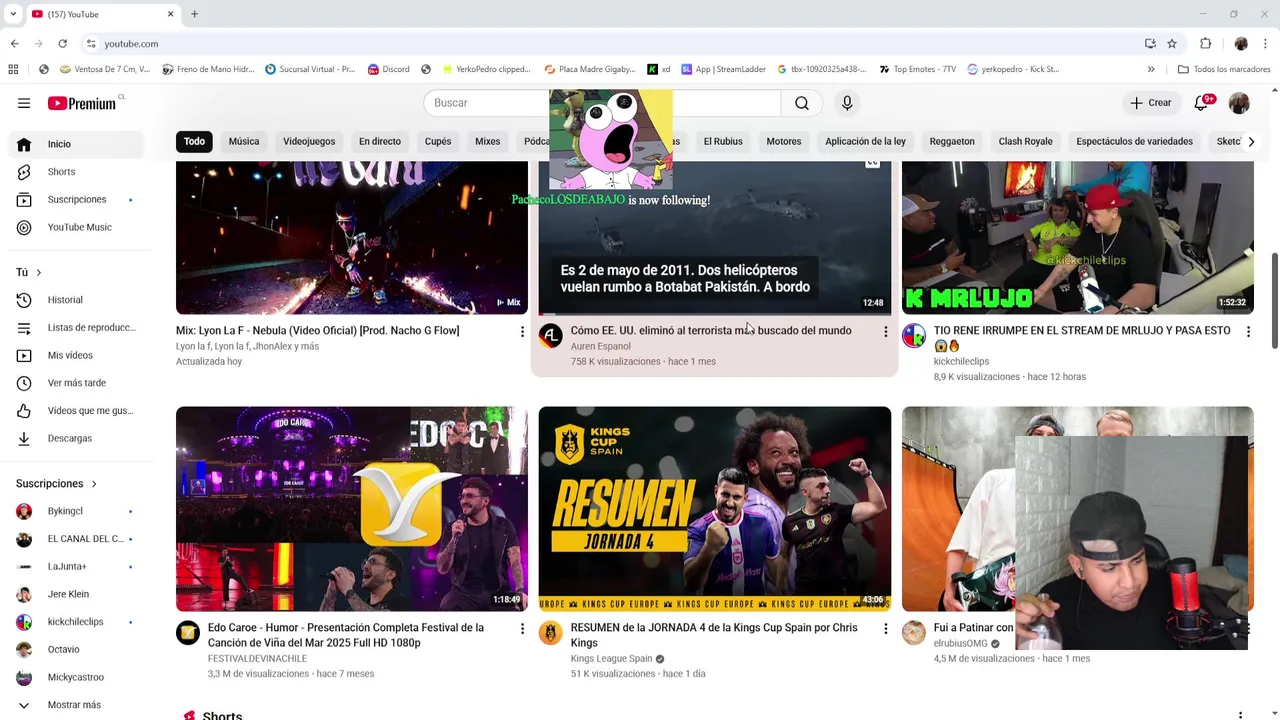The height and width of the screenshot is (720, 1280).
Task: Open Historial in sidebar
Action: (x=77, y=300)
